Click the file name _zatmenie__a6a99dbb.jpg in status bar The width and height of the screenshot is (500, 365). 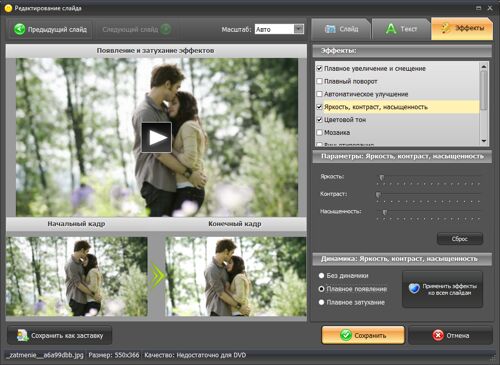[x=45, y=355]
